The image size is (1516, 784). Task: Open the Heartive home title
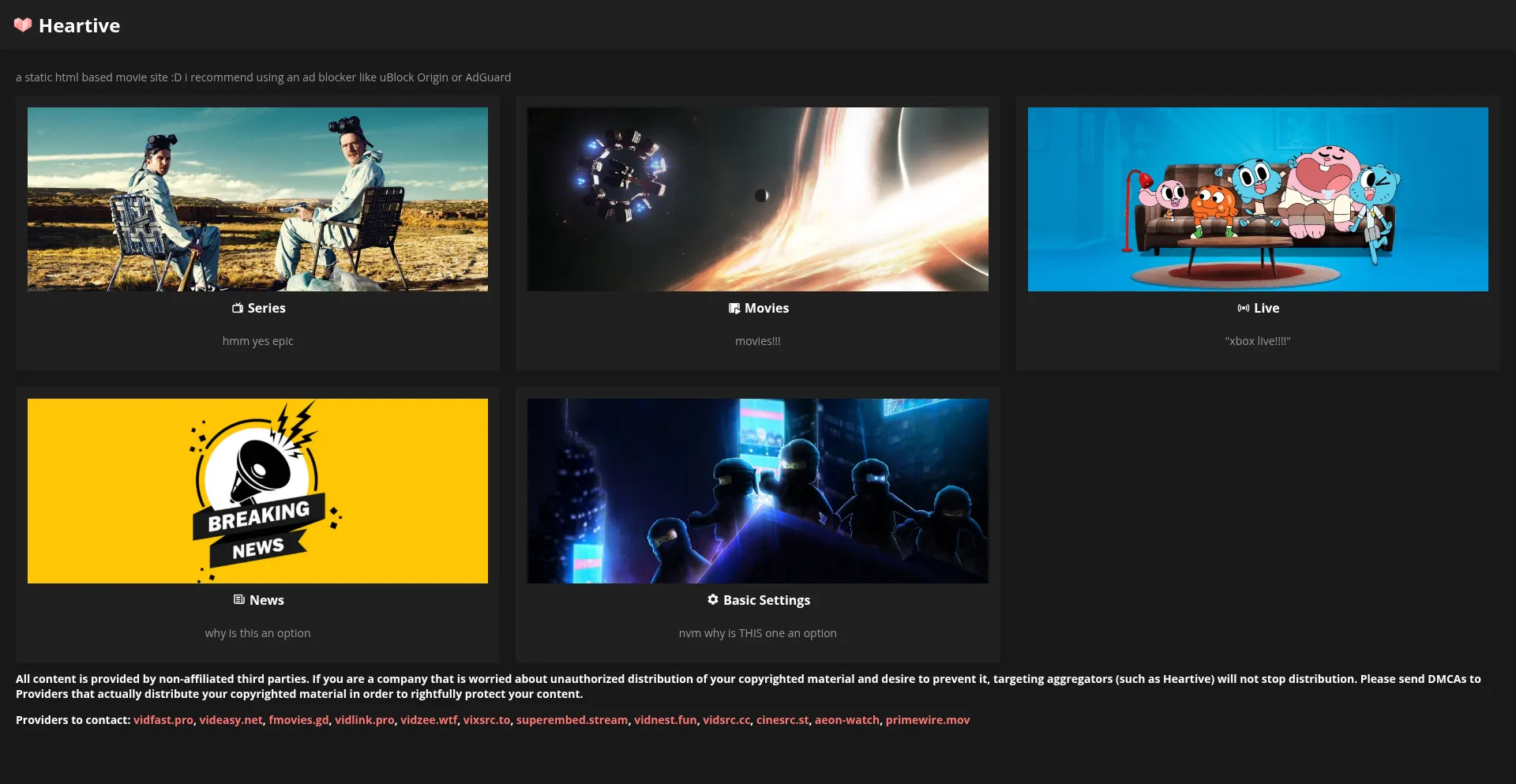(79, 26)
